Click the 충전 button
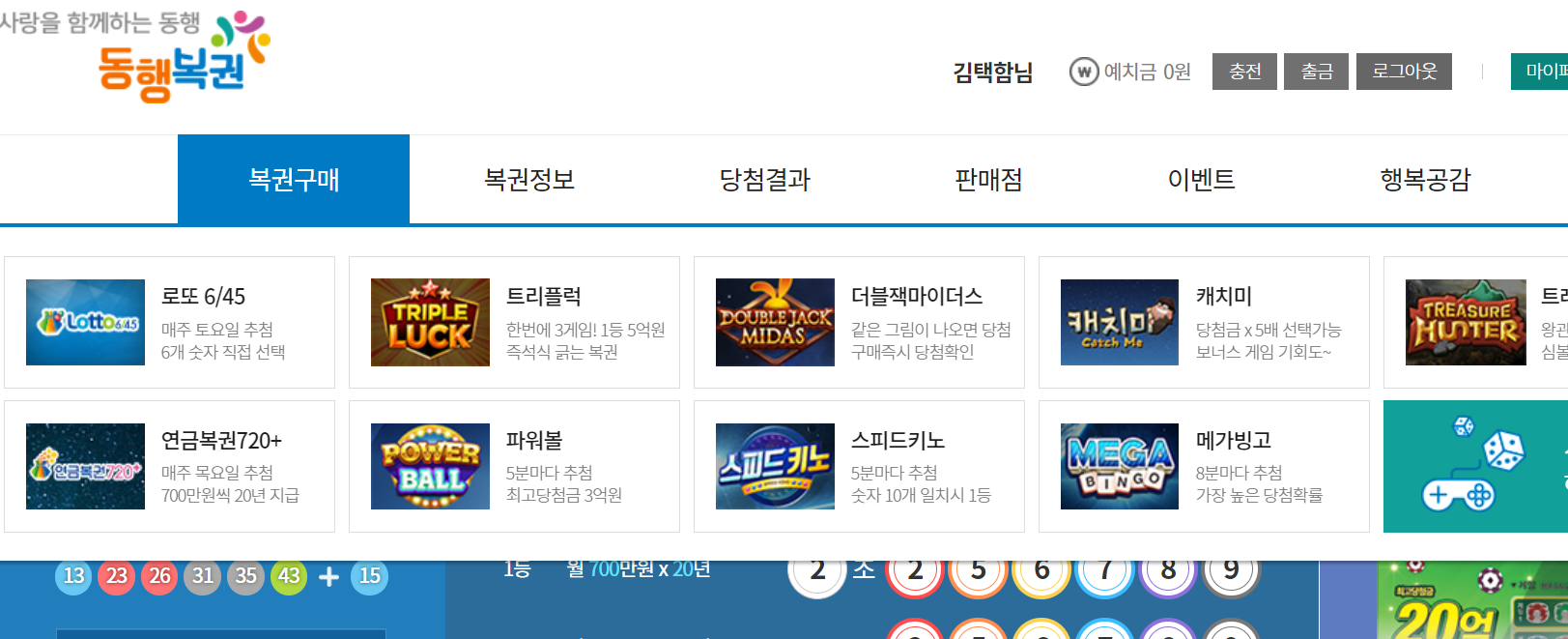The width and height of the screenshot is (1568, 639). pos(1244,72)
